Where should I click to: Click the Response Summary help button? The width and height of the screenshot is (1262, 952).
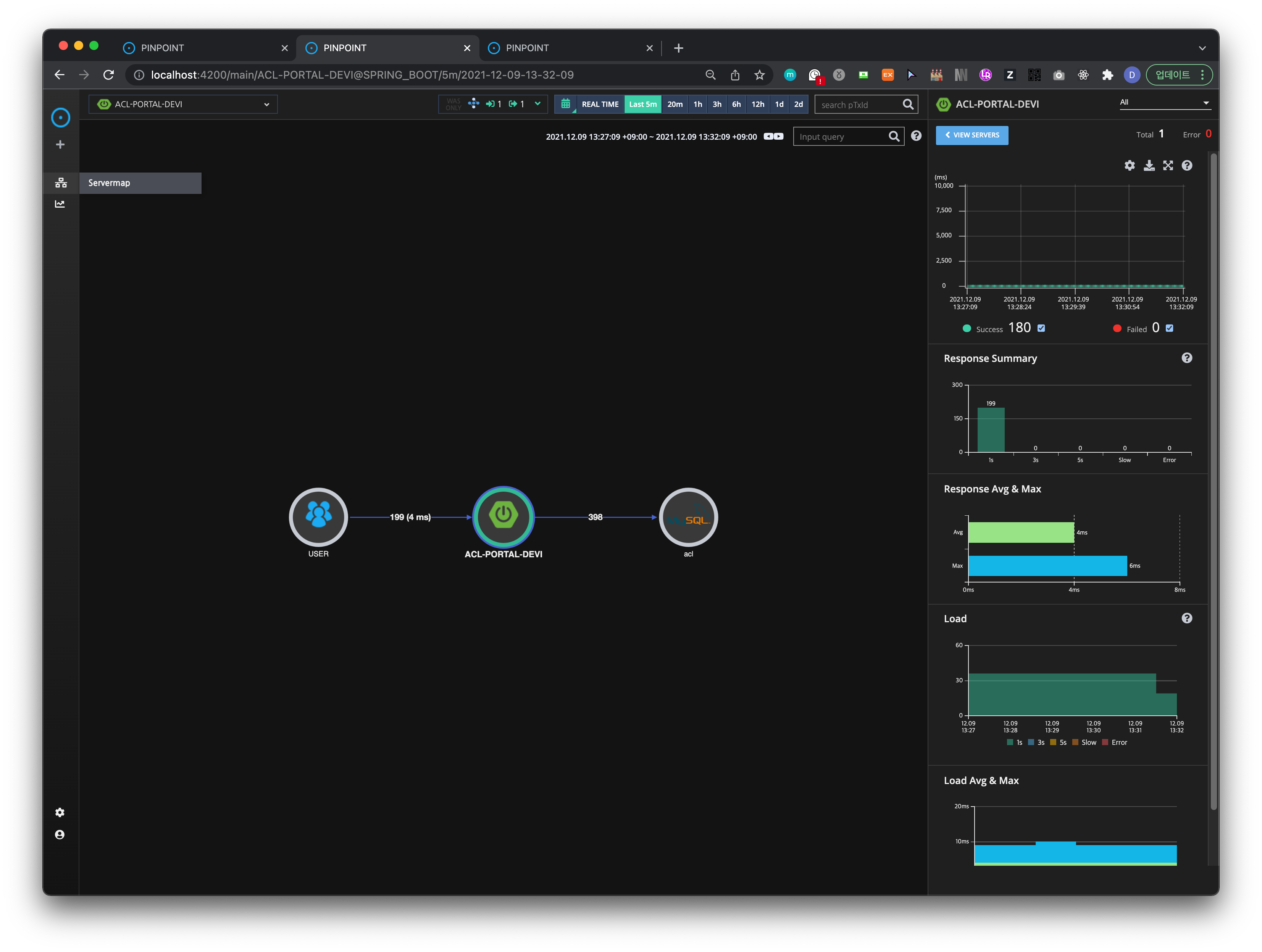point(1187,358)
